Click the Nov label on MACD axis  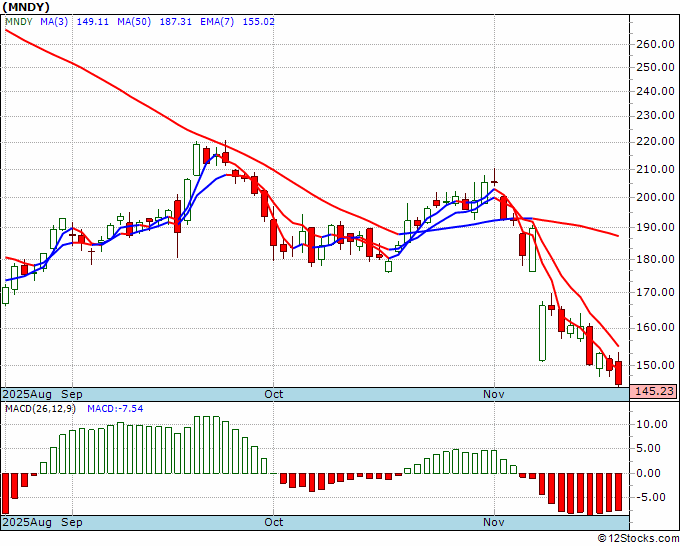pos(494,522)
